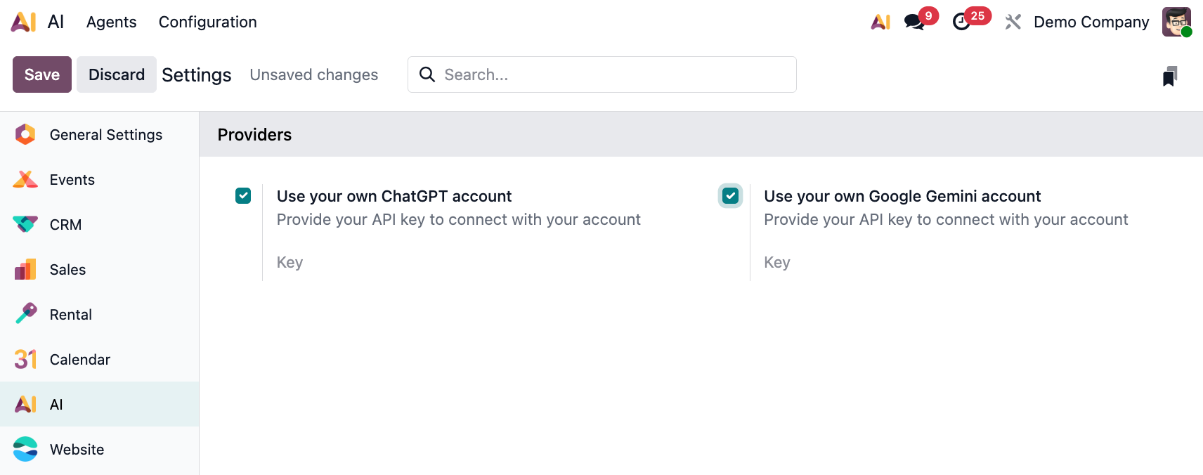Screen dimensions: 1203x475
Task: Select the Sales icon in sidebar
Action: click(25, 270)
